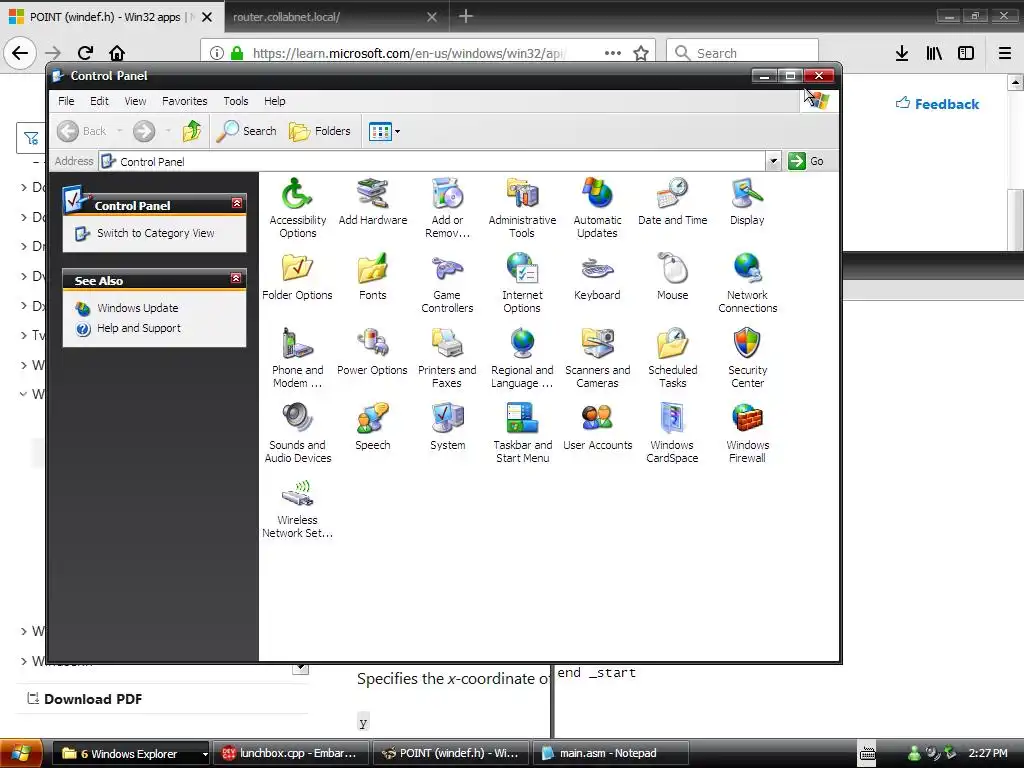Image resolution: width=1024 pixels, height=768 pixels.
Task: Open Speech settings icon
Action: point(372,426)
